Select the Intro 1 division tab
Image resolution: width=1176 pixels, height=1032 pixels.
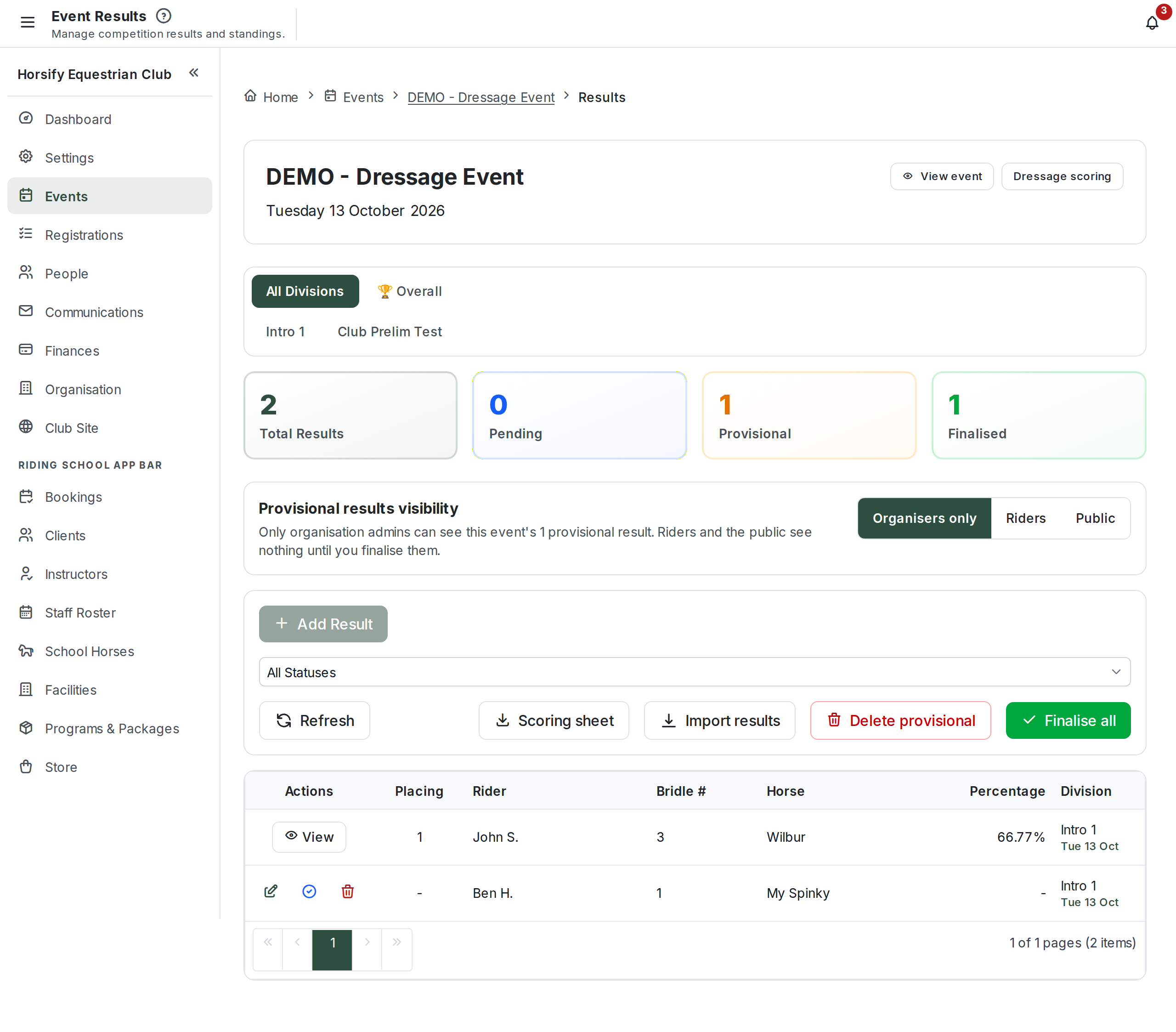tap(285, 332)
